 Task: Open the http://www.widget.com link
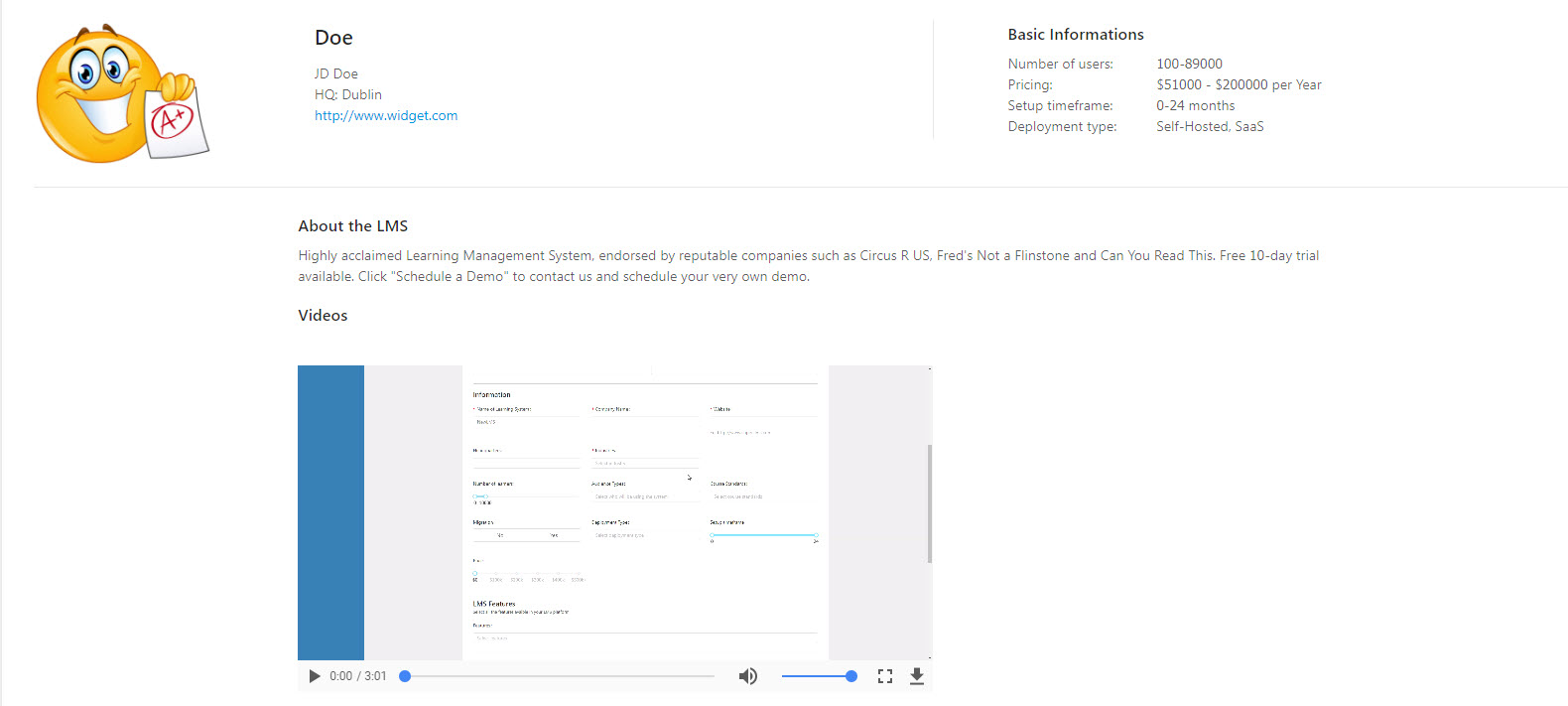click(386, 115)
